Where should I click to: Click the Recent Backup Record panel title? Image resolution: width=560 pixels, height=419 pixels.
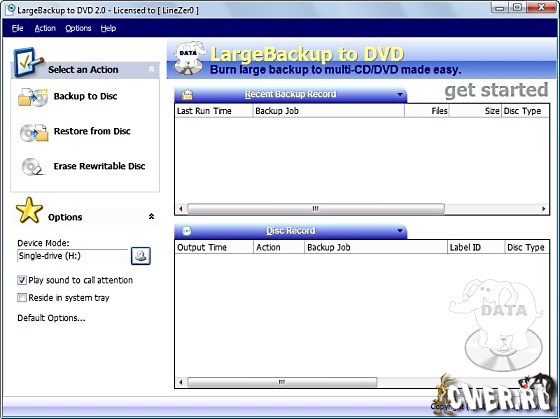[x=290, y=94]
